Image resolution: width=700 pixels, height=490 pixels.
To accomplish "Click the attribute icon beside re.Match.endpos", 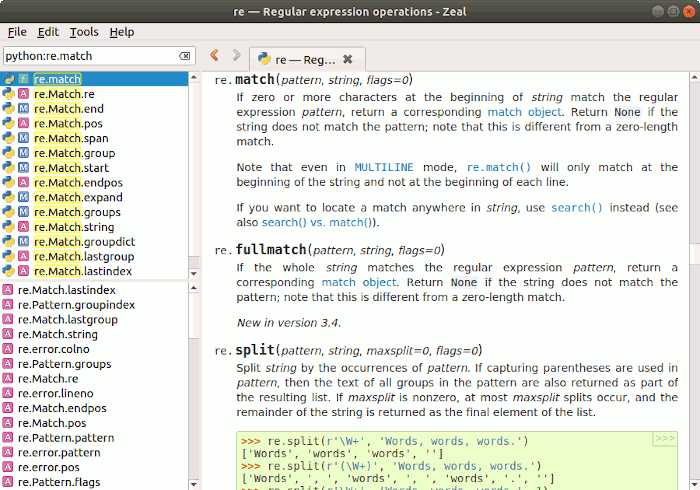I will pos(23,183).
